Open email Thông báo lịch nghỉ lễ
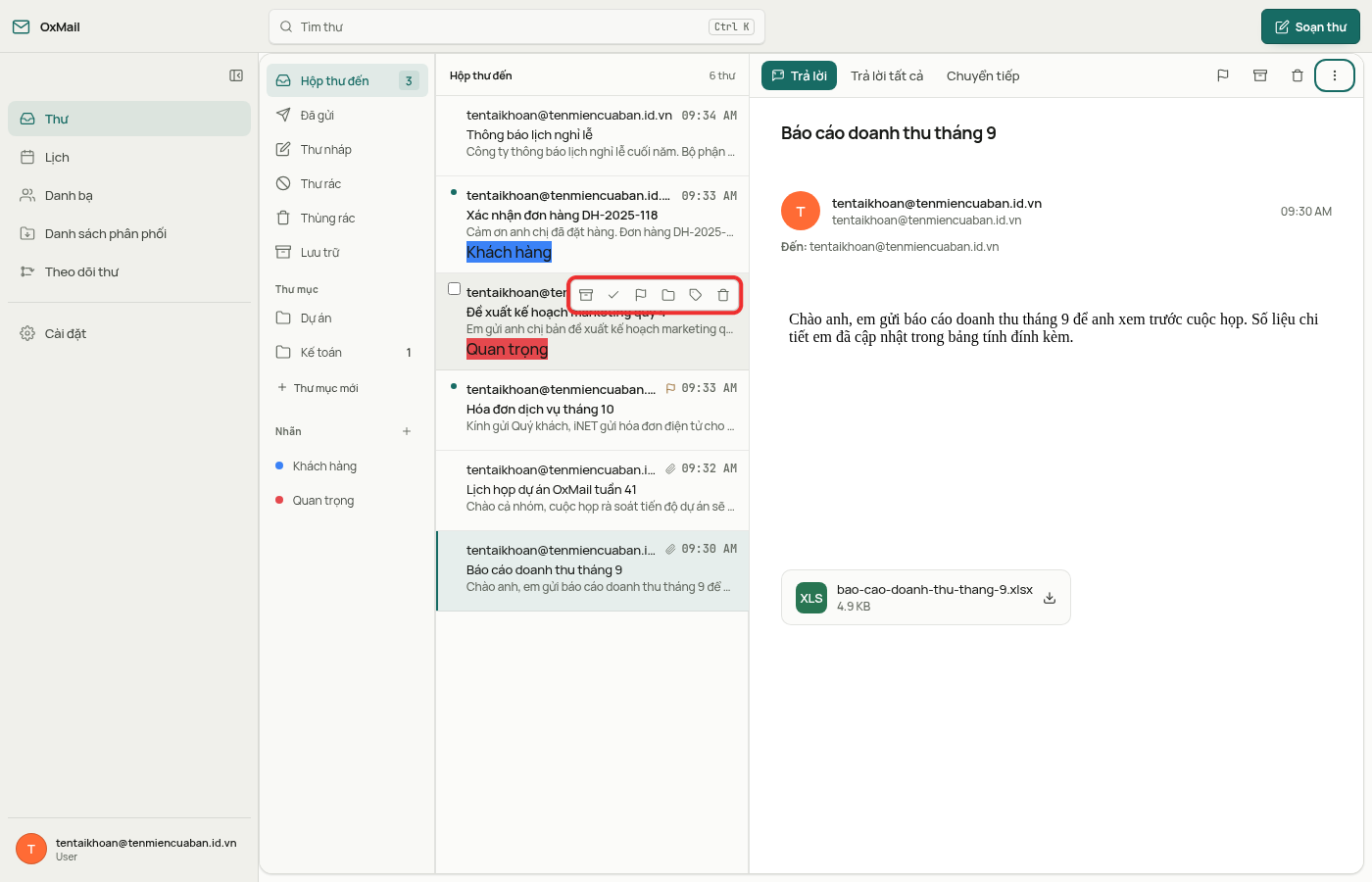Image resolution: width=1372 pixels, height=882 pixels. click(592, 134)
